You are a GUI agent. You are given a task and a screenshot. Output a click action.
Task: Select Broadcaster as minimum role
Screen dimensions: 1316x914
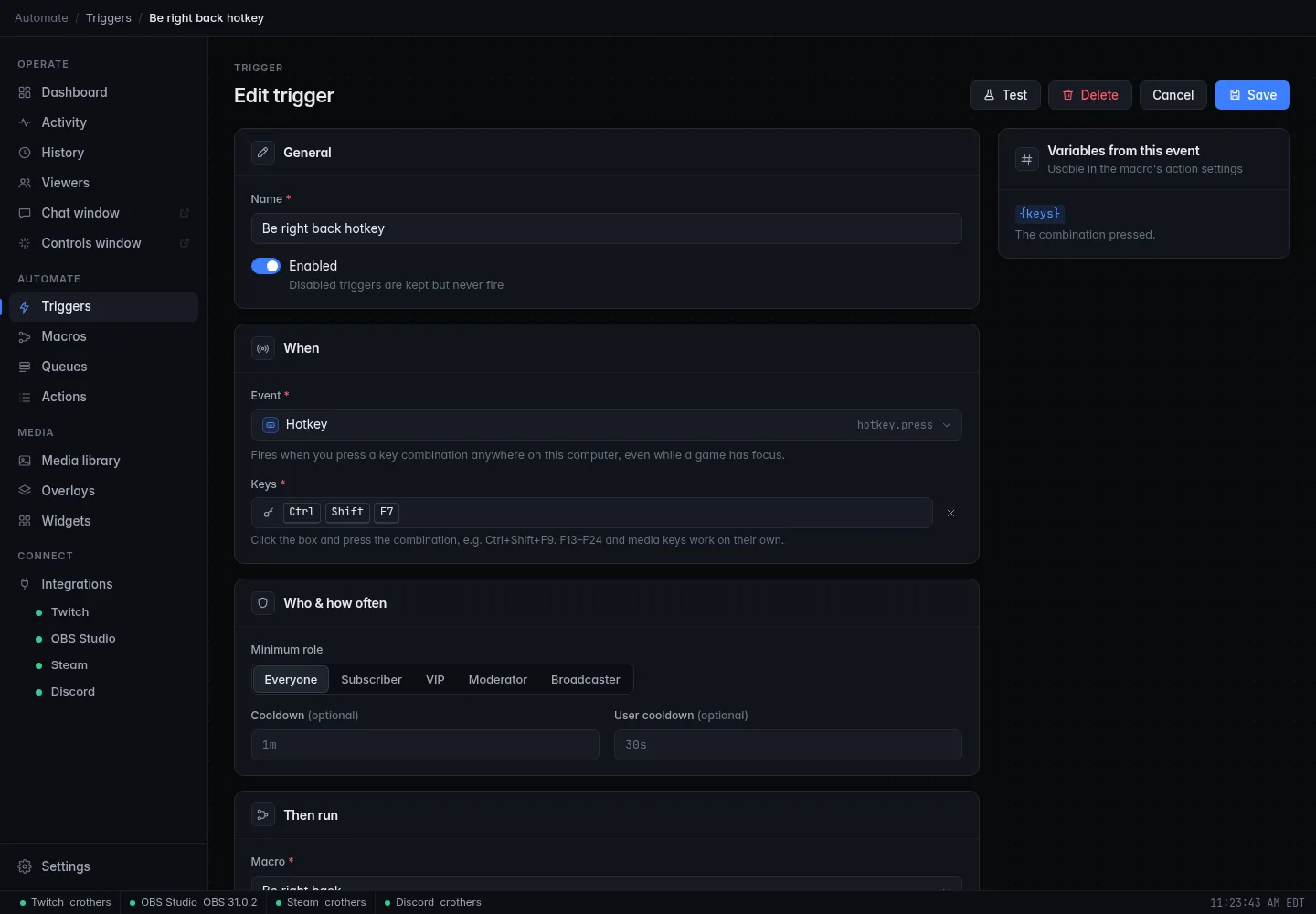[586, 679]
